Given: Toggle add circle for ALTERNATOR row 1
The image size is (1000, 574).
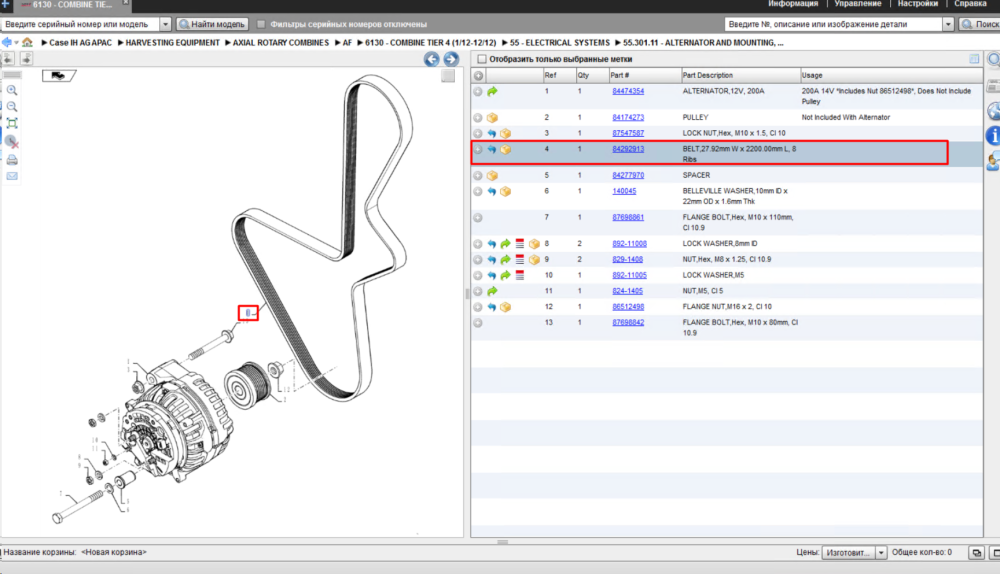Looking at the screenshot, I should [478, 92].
